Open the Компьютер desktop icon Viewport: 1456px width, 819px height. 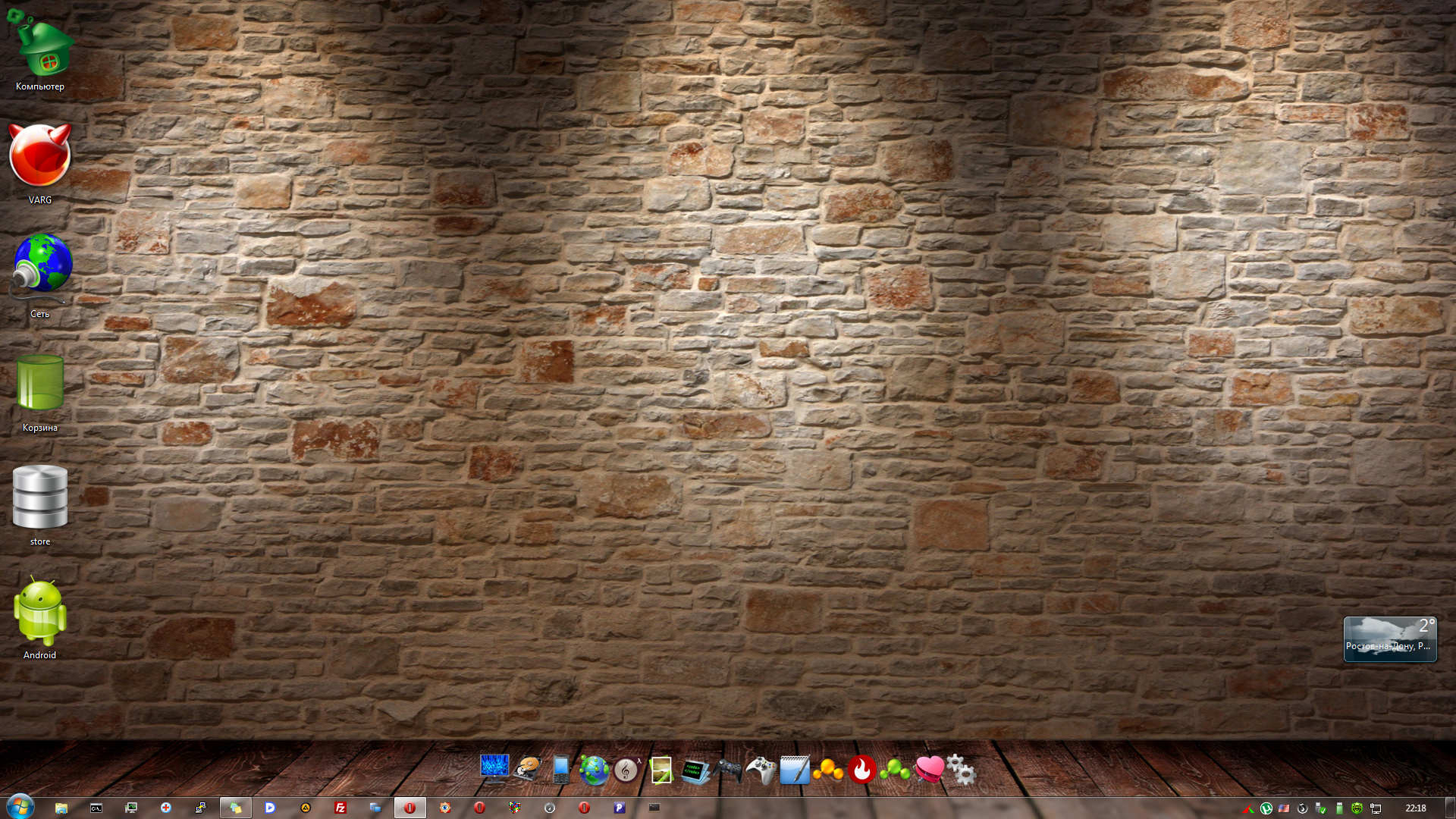tap(42, 49)
